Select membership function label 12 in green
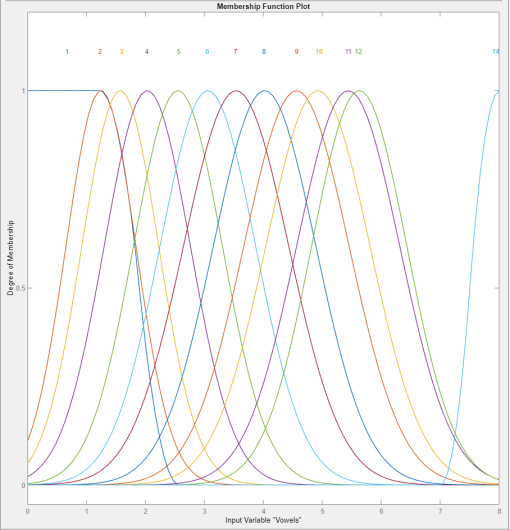510x530 pixels. pyautogui.click(x=359, y=52)
